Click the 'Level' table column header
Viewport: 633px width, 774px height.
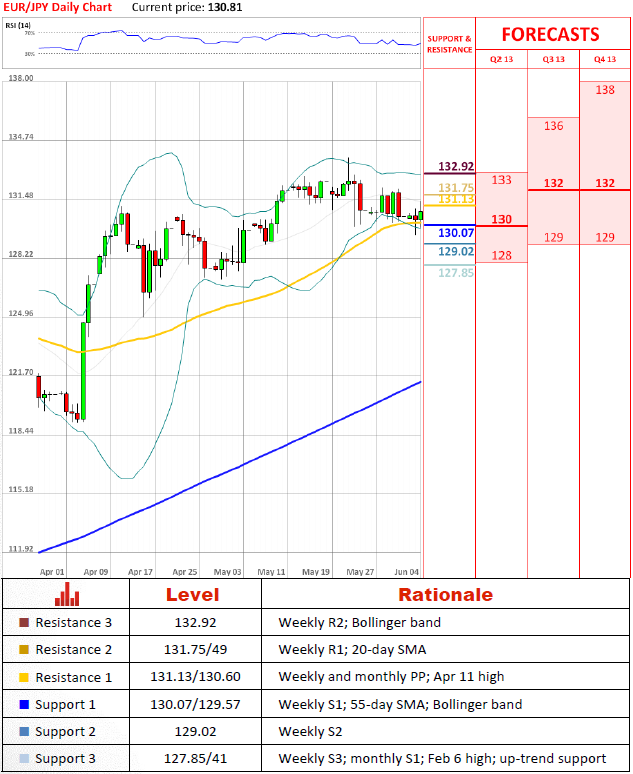[193, 595]
